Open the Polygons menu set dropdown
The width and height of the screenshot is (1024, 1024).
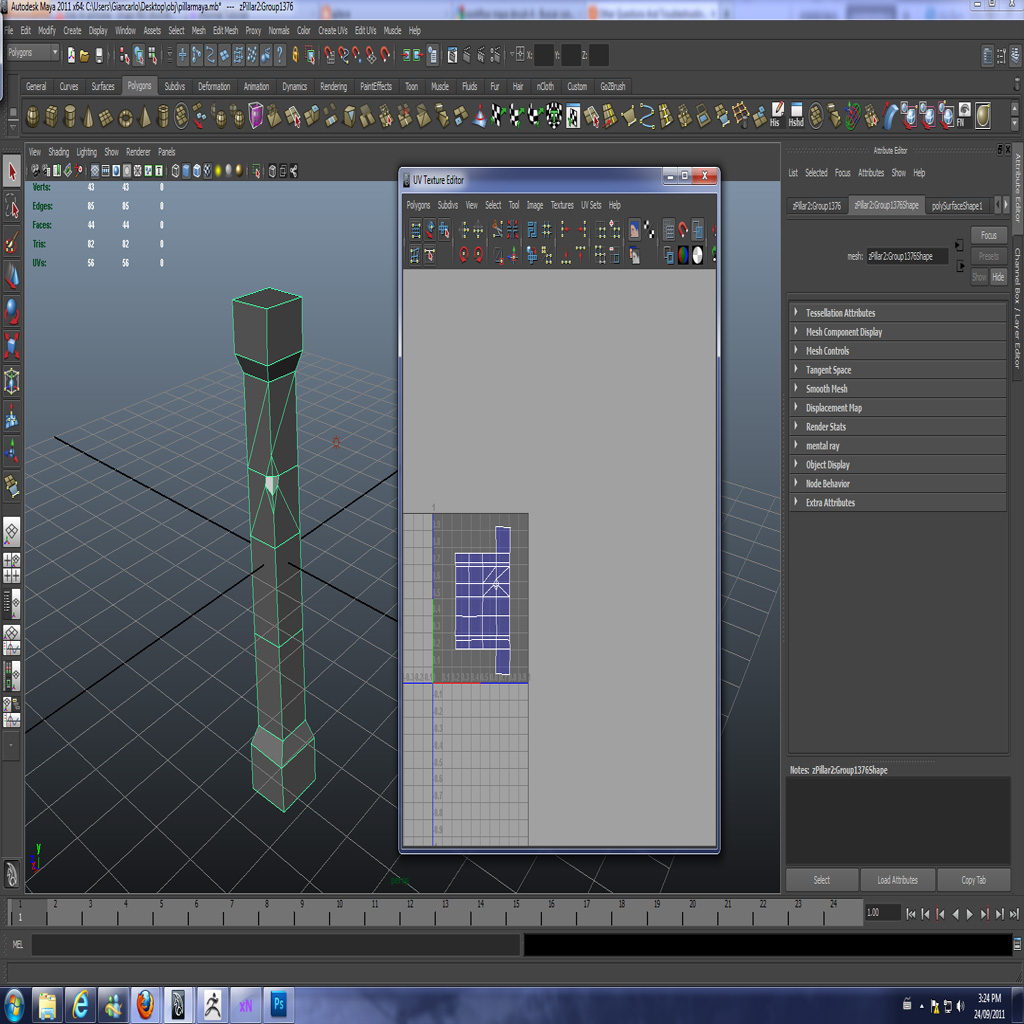click(x=33, y=53)
